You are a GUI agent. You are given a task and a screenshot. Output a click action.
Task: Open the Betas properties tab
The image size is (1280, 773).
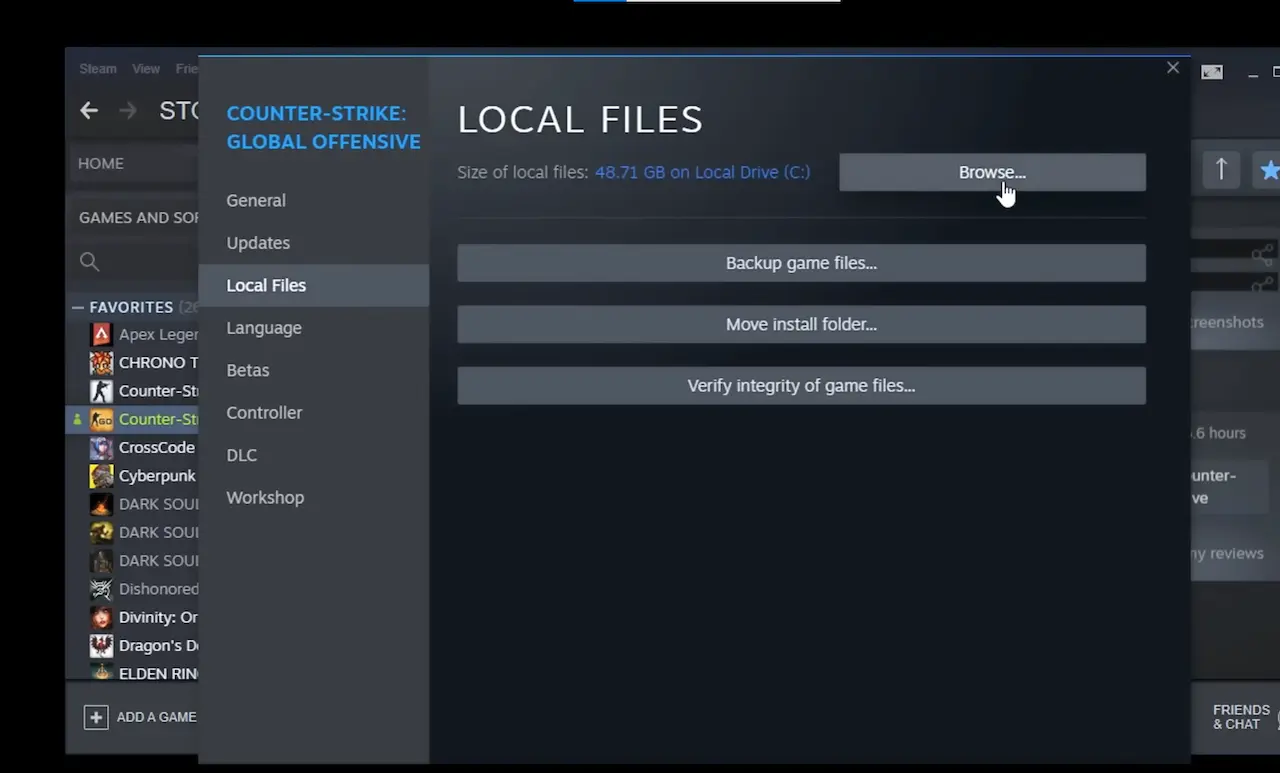[248, 370]
